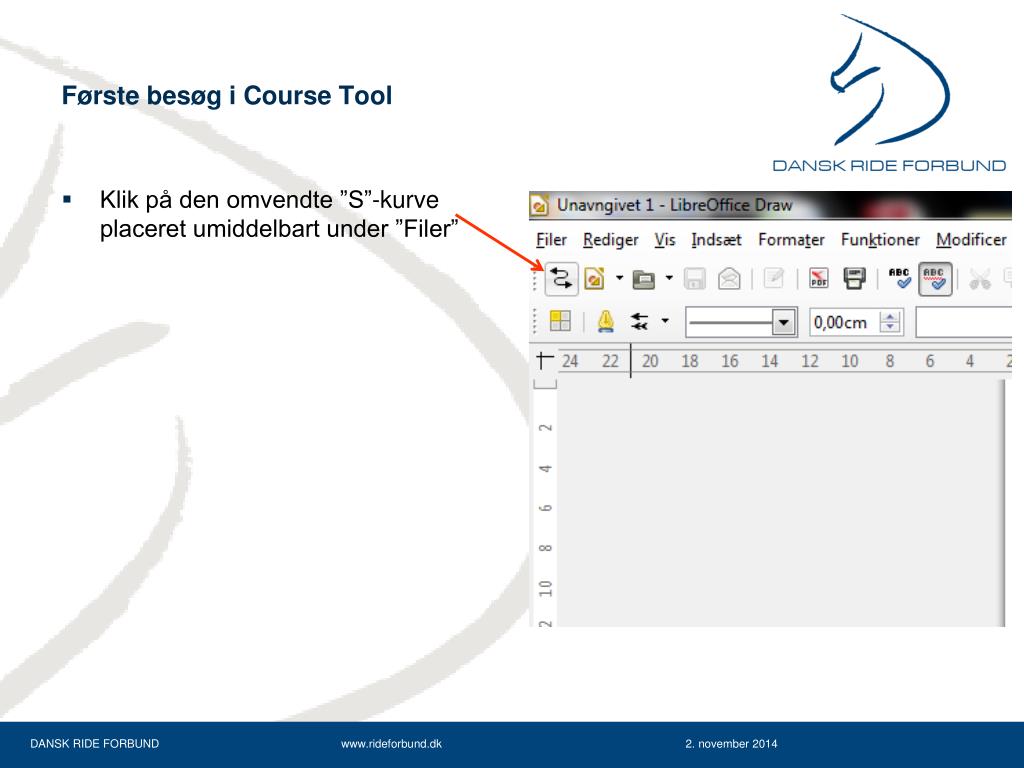Click the greyed Save floppy disk icon
The height and width of the screenshot is (768, 1024).
pyautogui.click(x=694, y=280)
